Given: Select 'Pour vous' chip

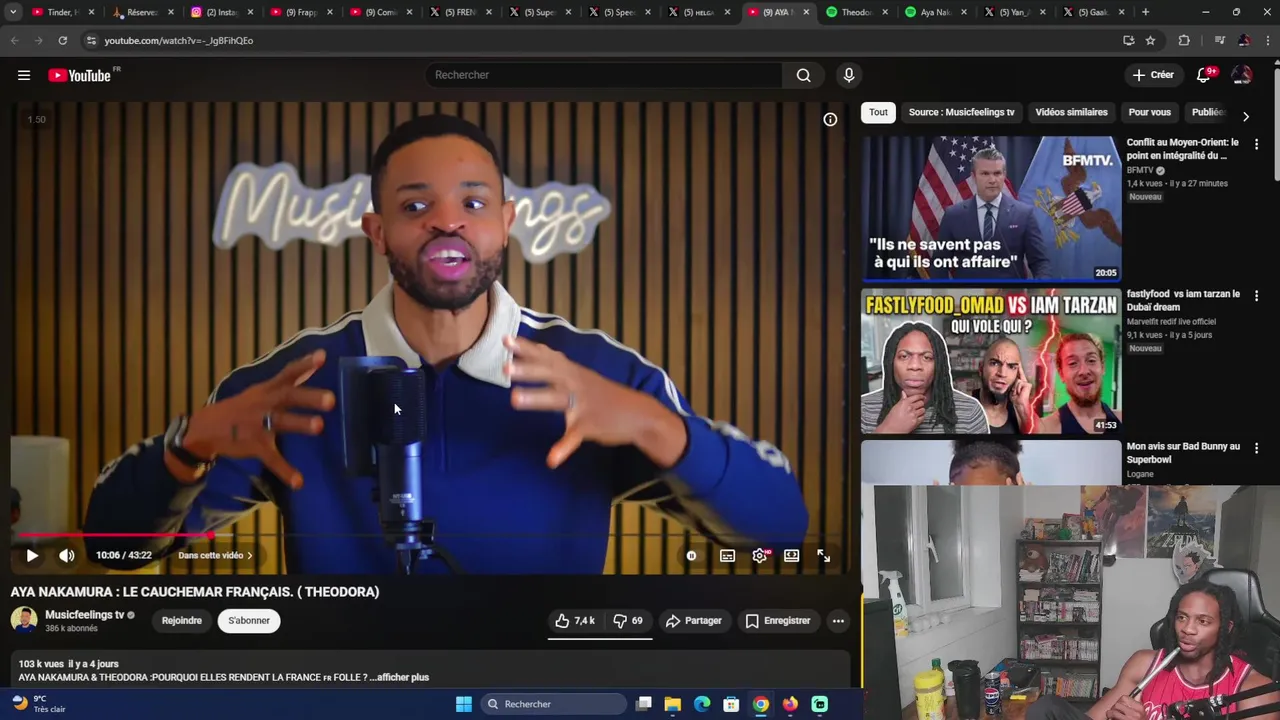Looking at the screenshot, I should click(x=1149, y=112).
